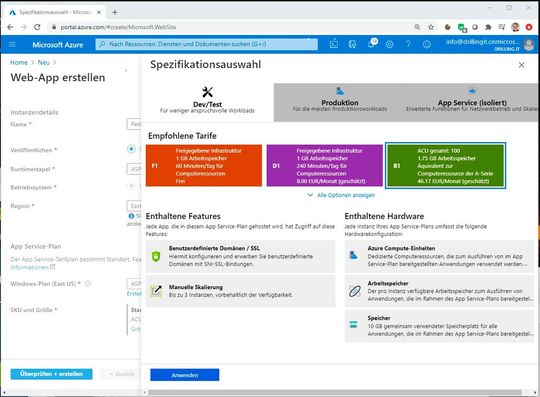Go forward using browser forward arrow
This screenshot has height=397, width=540.
coord(23,27)
